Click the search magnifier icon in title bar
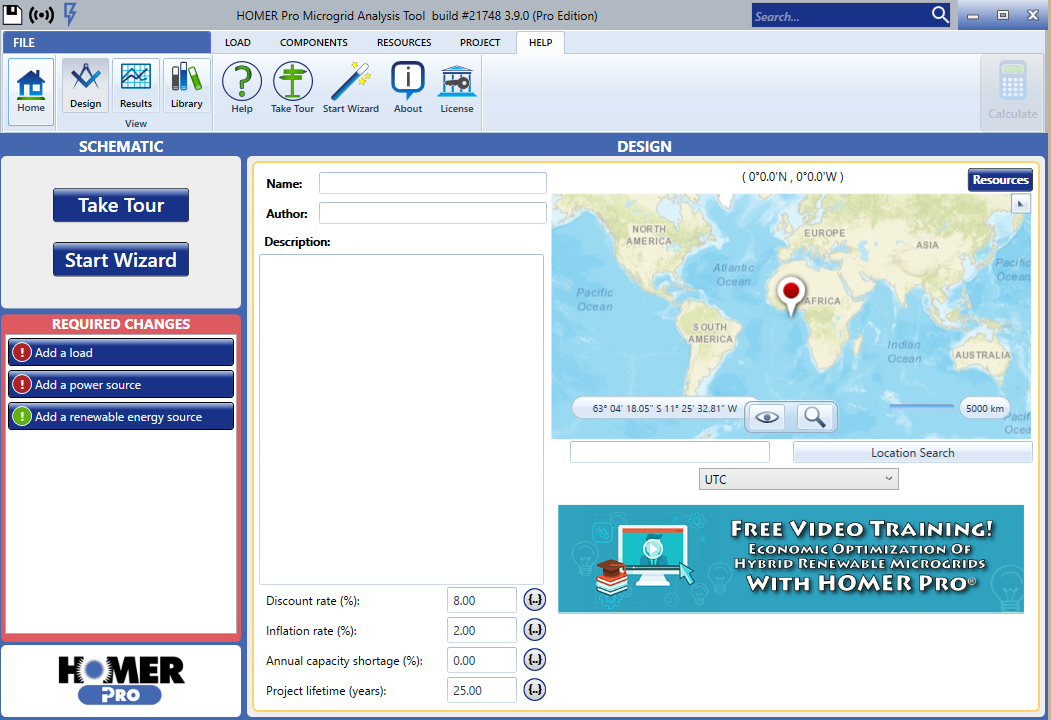This screenshot has height=720, width=1051. (940, 15)
